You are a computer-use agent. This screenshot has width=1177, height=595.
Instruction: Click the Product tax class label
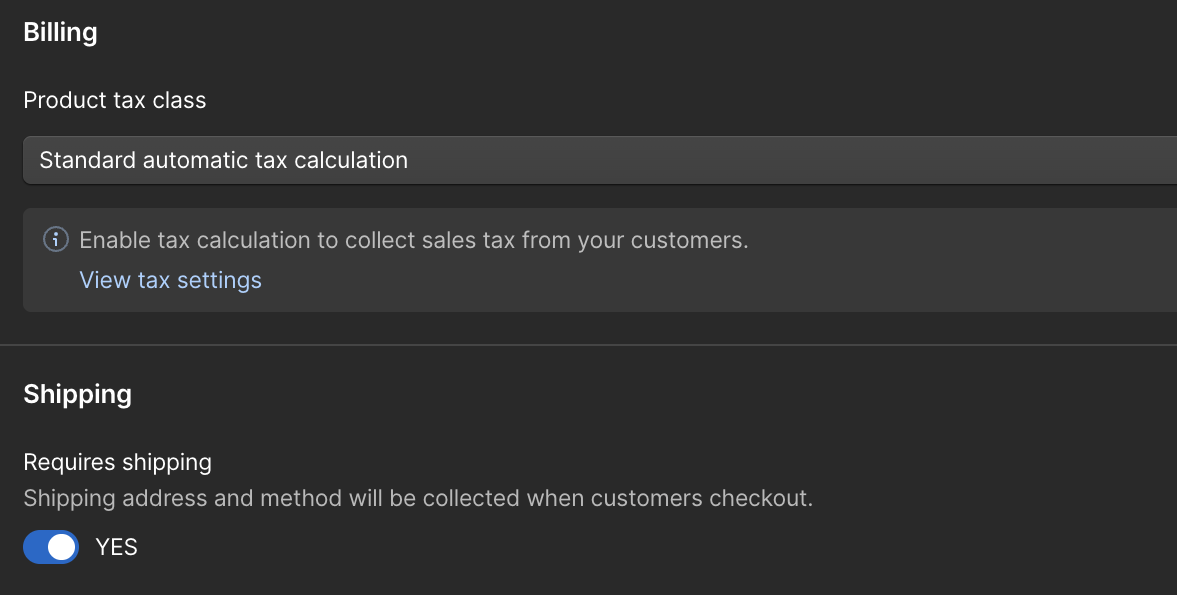pos(115,100)
